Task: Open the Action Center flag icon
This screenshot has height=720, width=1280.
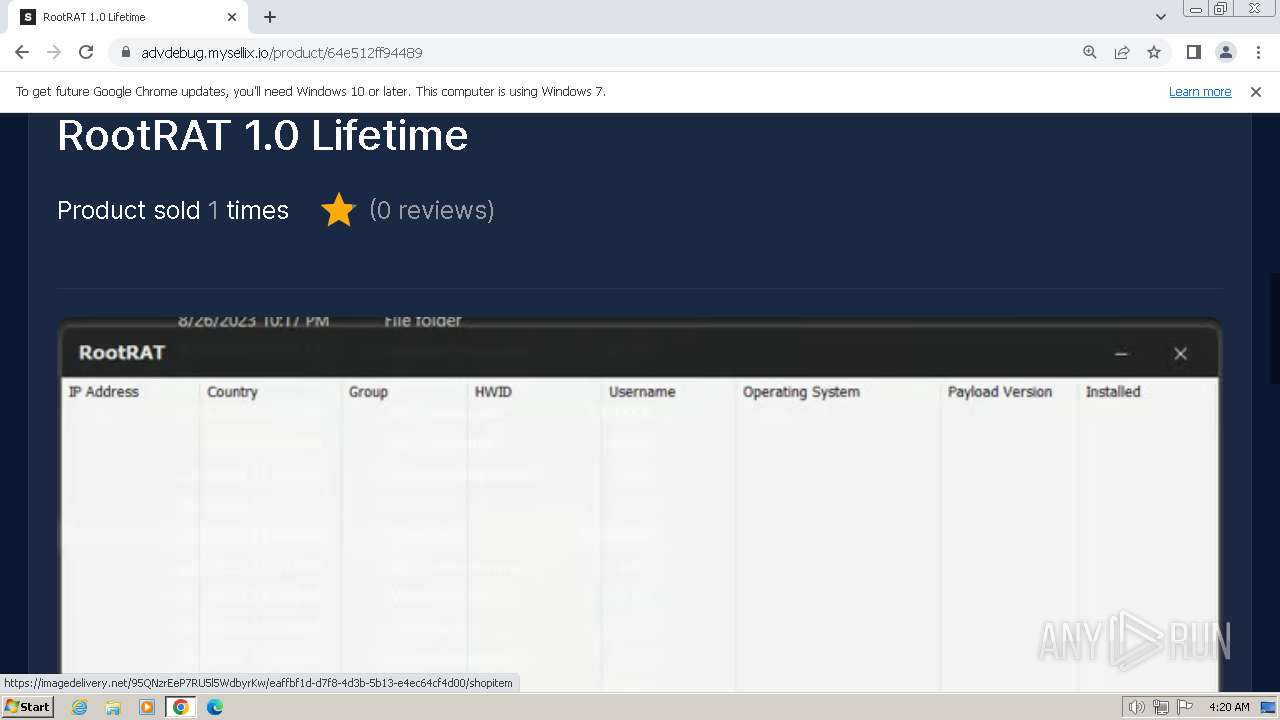Action: [x=1183, y=707]
